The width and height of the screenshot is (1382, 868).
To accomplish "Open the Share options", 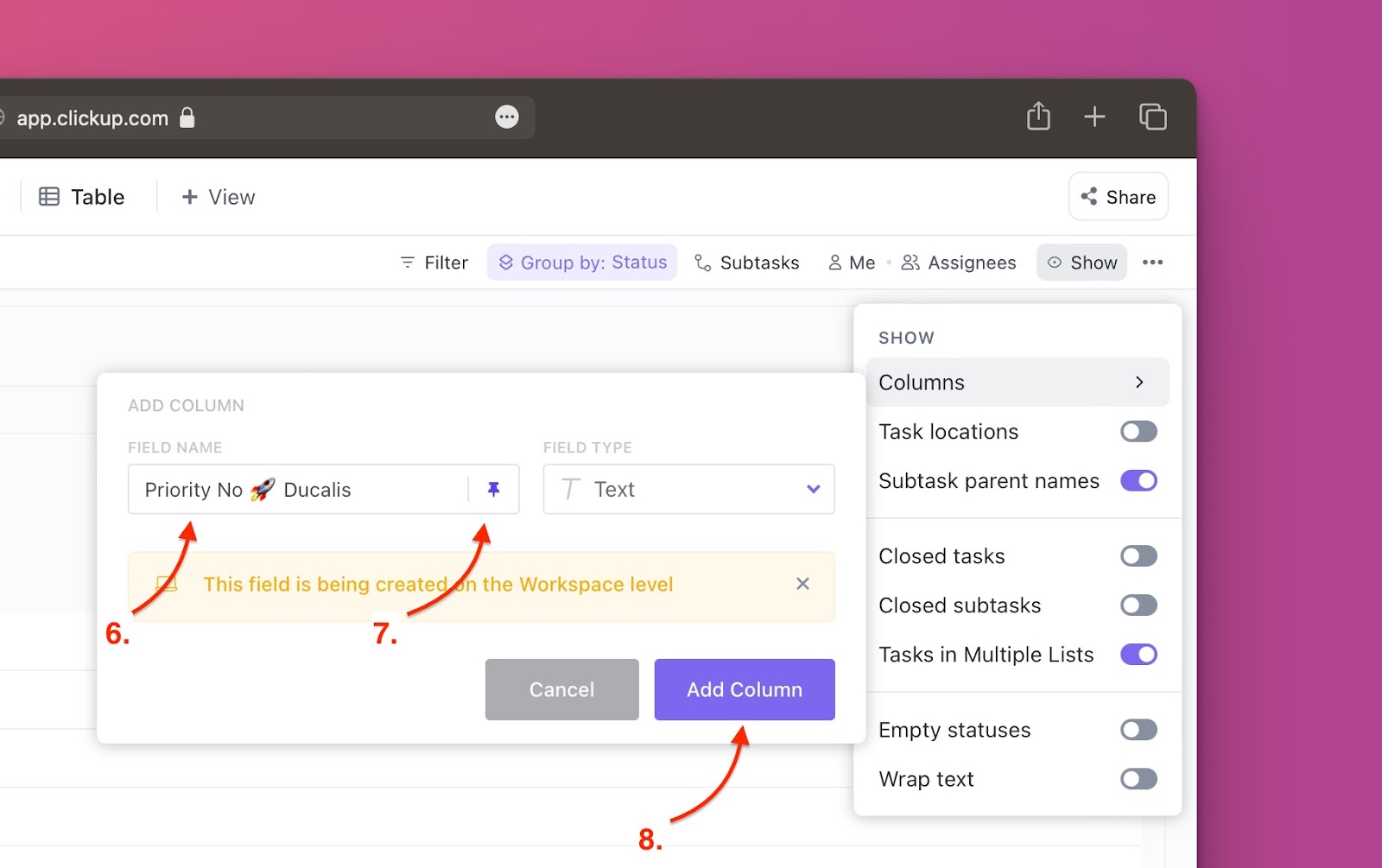I will 1118,196.
